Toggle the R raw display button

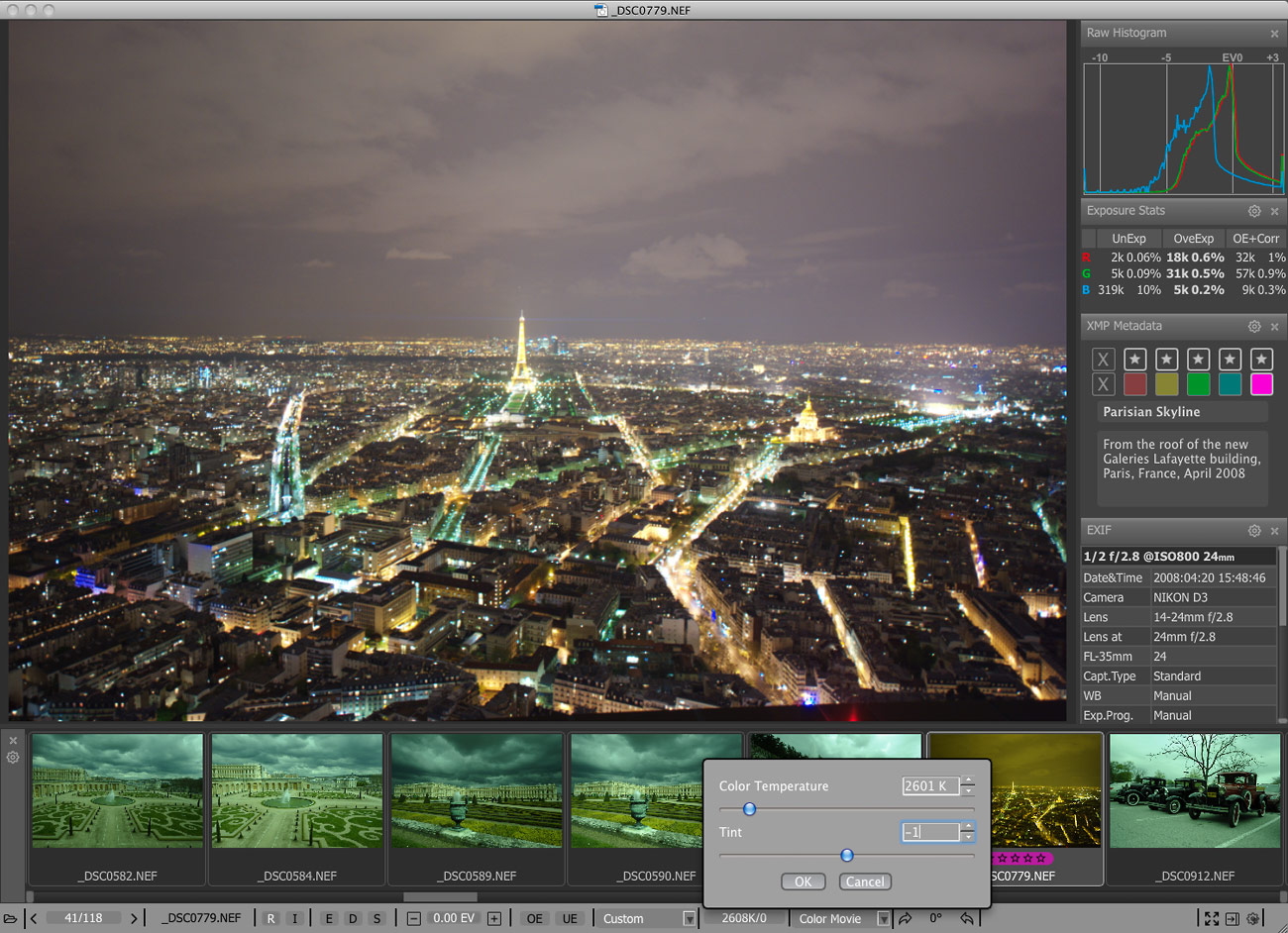[x=270, y=919]
